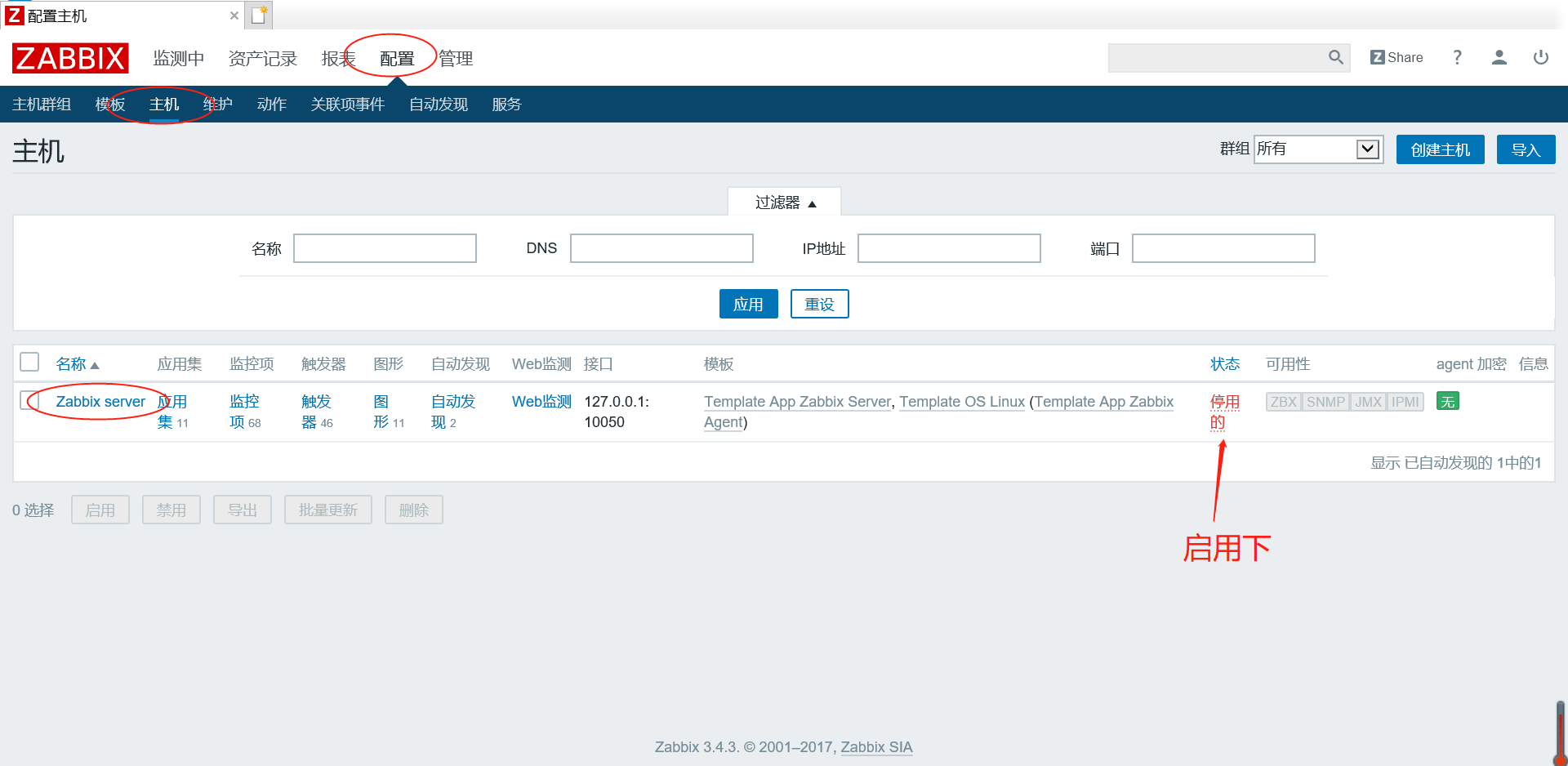Click the power sign-out icon
This screenshot has height=766, width=1568.
1541,57
